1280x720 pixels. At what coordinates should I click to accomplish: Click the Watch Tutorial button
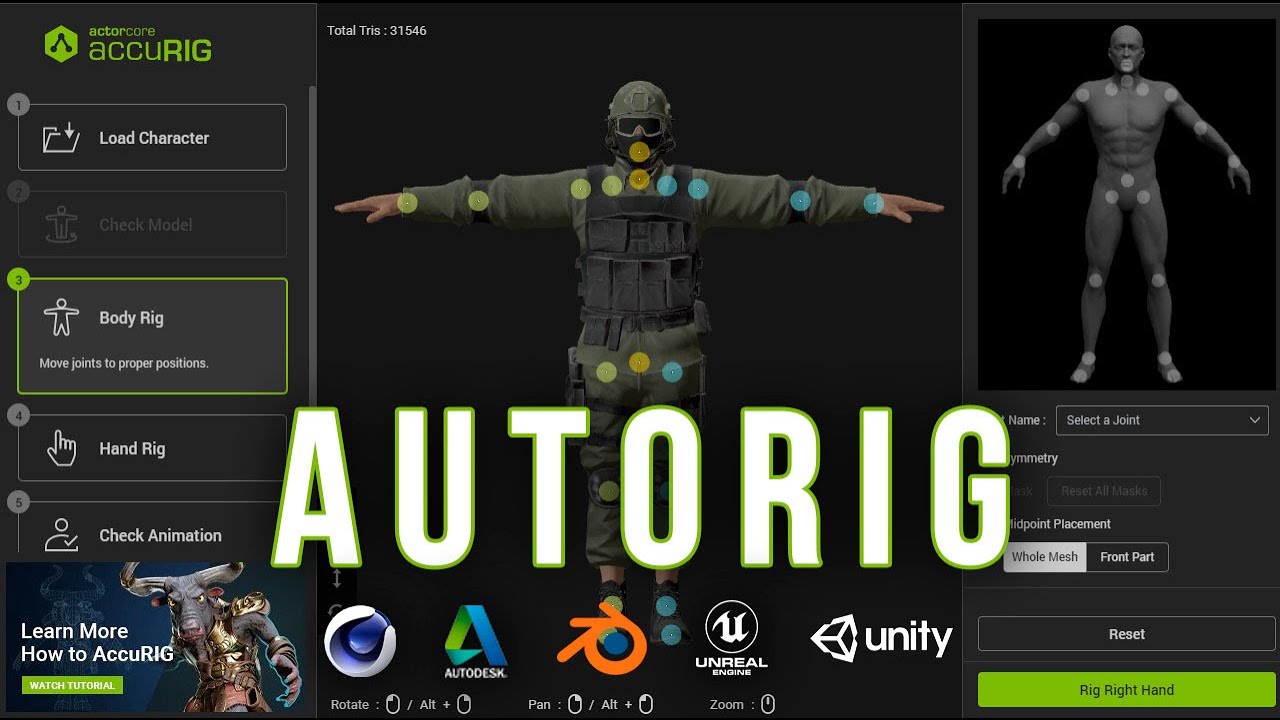[x=72, y=685]
